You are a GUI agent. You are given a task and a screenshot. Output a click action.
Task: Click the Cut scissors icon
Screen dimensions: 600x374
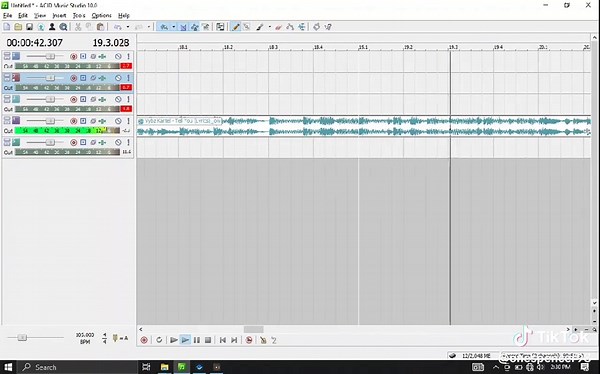click(x=78, y=27)
